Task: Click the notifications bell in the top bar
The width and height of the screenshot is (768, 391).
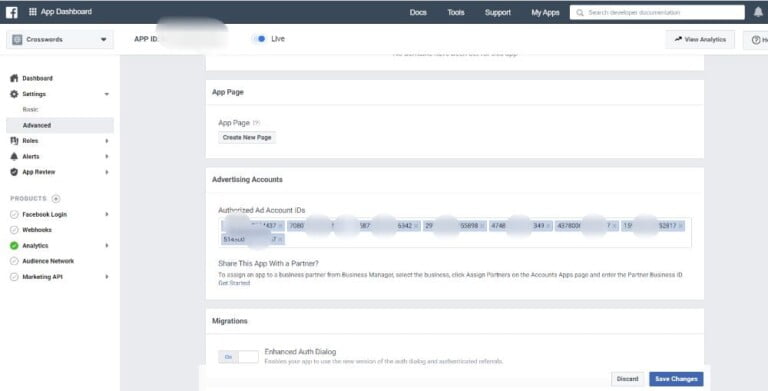Action: click(758, 12)
